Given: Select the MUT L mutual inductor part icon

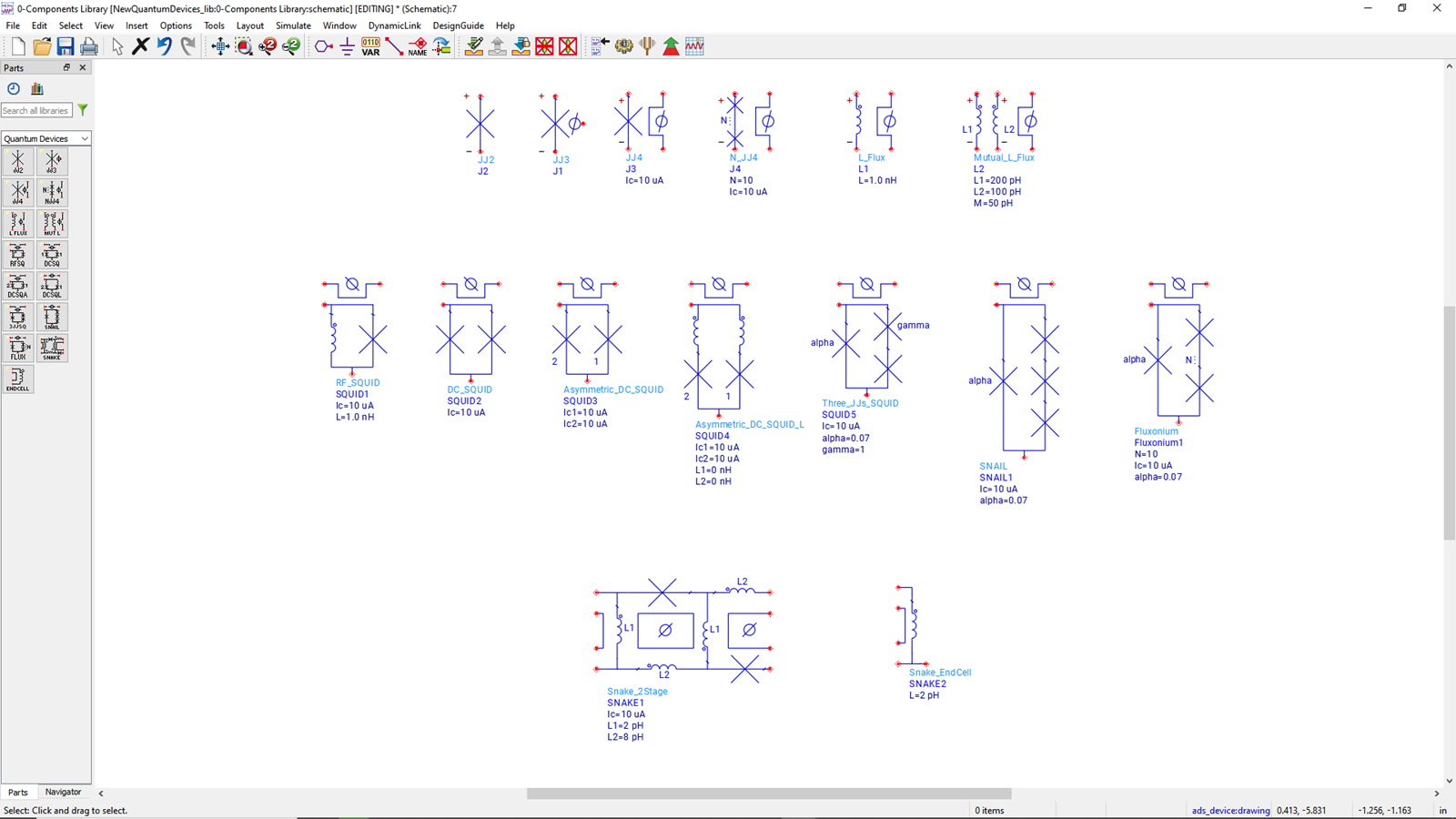Looking at the screenshot, I should 52,223.
